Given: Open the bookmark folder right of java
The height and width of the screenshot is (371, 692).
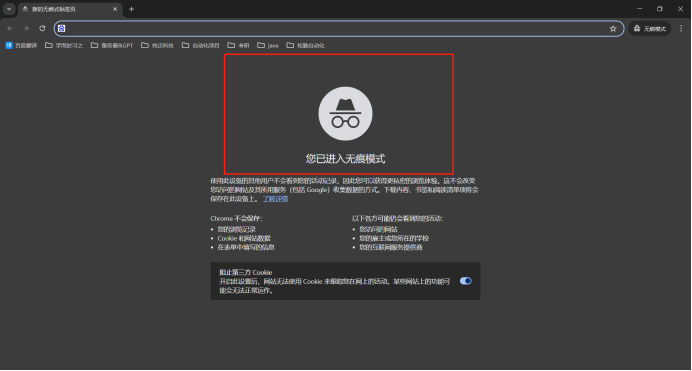Looking at the screenshot, I should point(305,45).
